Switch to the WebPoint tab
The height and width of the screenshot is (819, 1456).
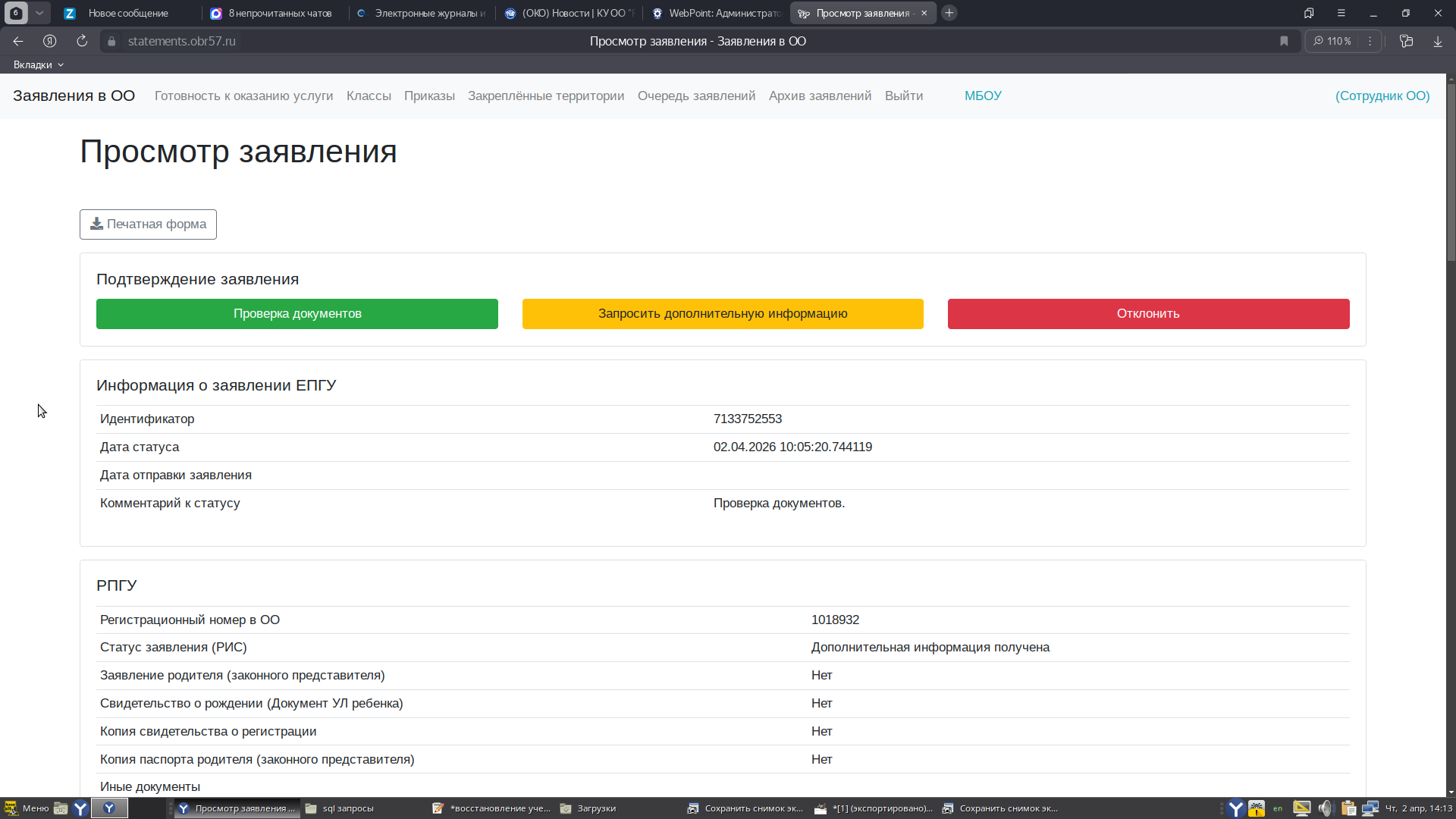717,13
